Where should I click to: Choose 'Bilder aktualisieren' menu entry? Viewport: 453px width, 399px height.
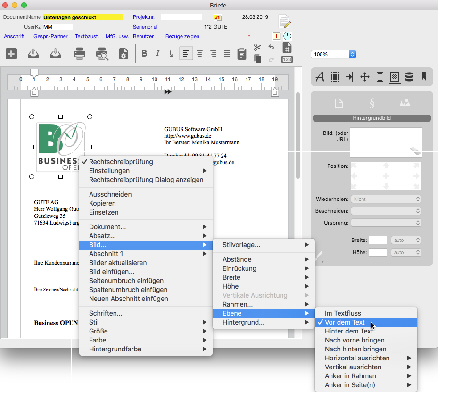146,263
